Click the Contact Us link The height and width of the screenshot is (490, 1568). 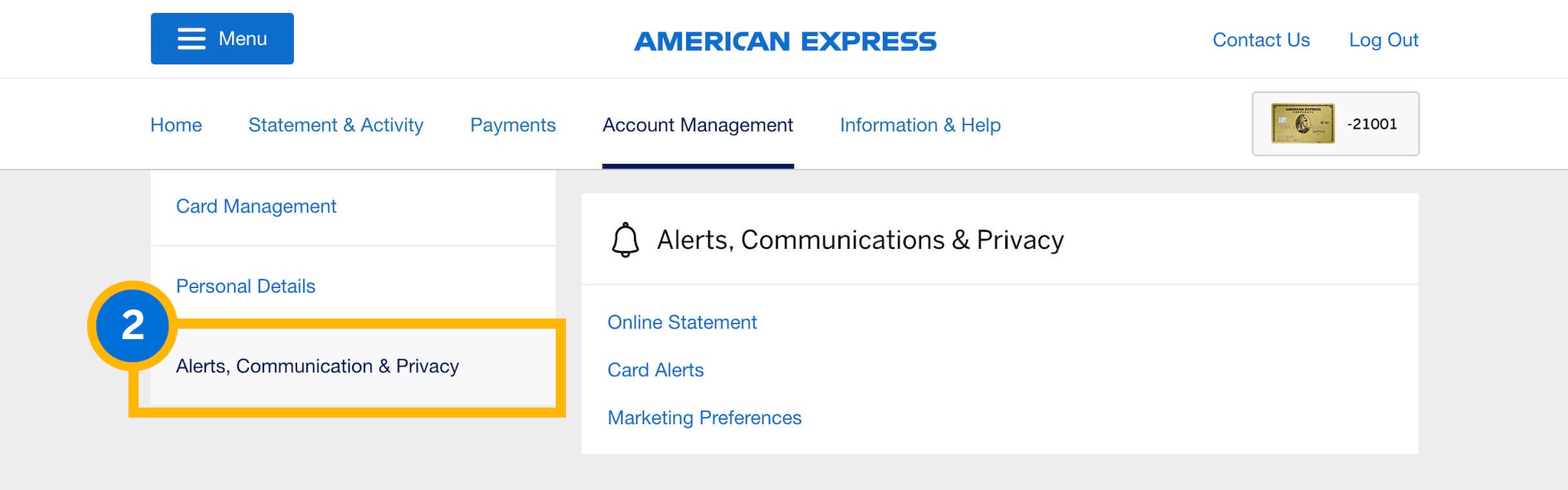pyautogui.click(x=1261, y=40)
